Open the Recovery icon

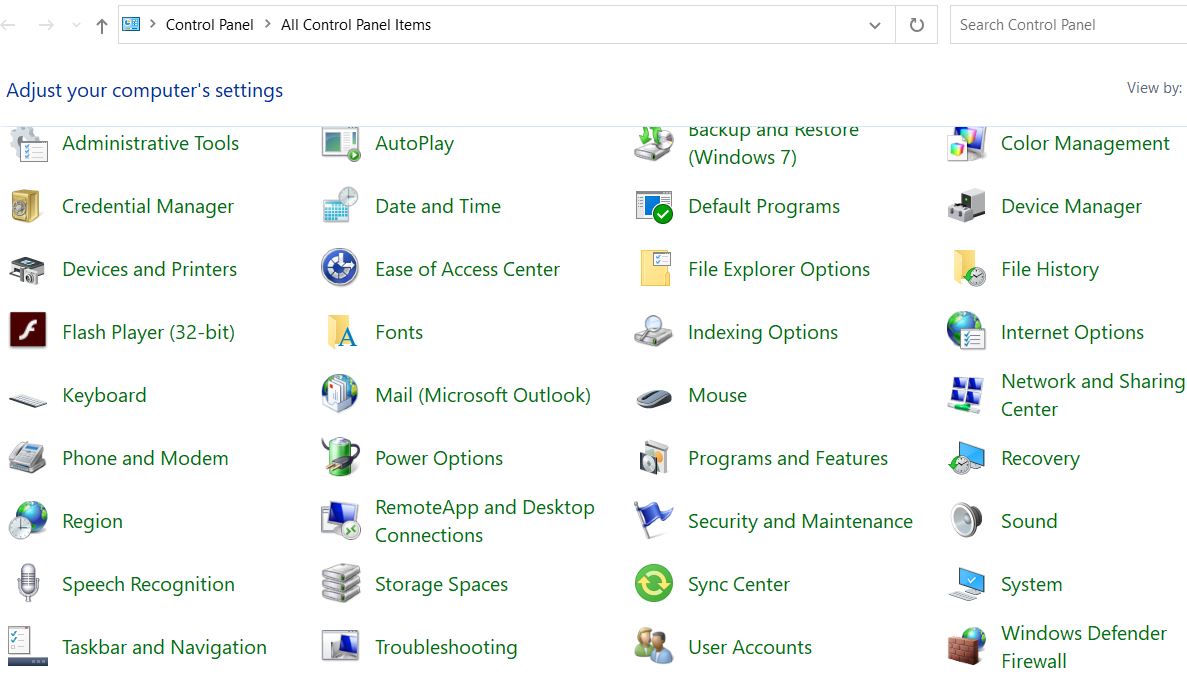967,458
